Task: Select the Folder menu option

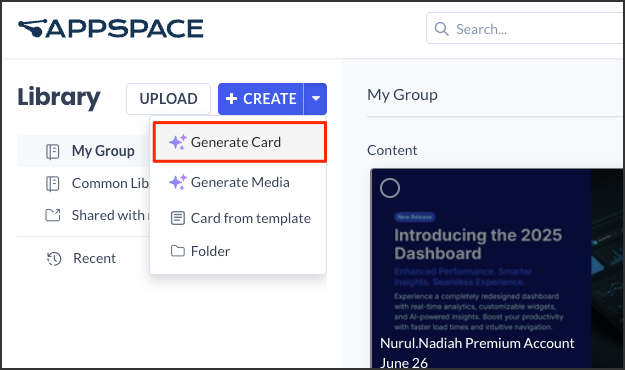Action: pos(238,251)
